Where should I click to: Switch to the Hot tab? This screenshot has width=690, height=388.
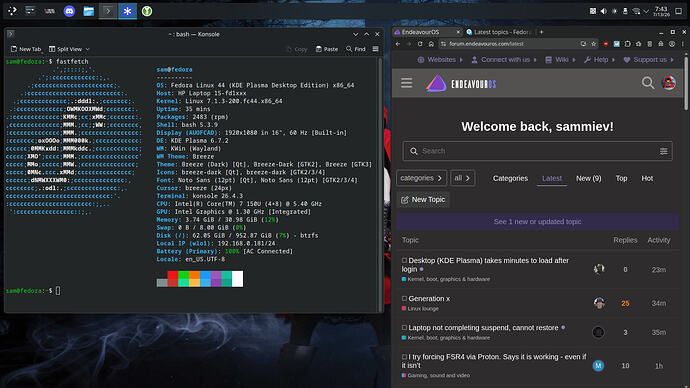click(x=647, y=178)
